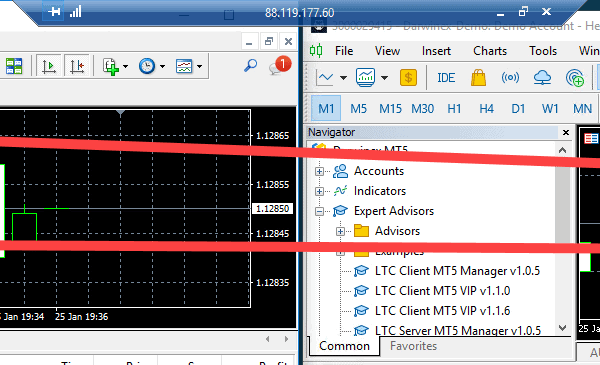This screenshot has width=600, height=365.
Task: Select the D1 timeframe
Action: click(518, 109)
